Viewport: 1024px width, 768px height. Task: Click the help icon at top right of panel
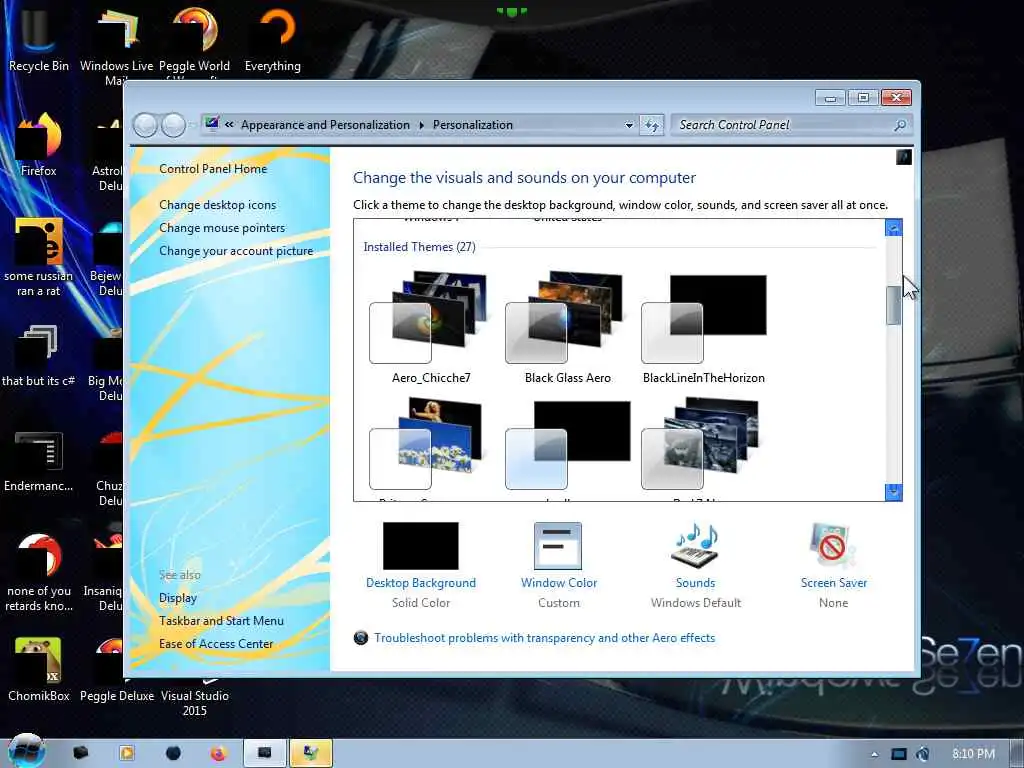coord(904,157)
